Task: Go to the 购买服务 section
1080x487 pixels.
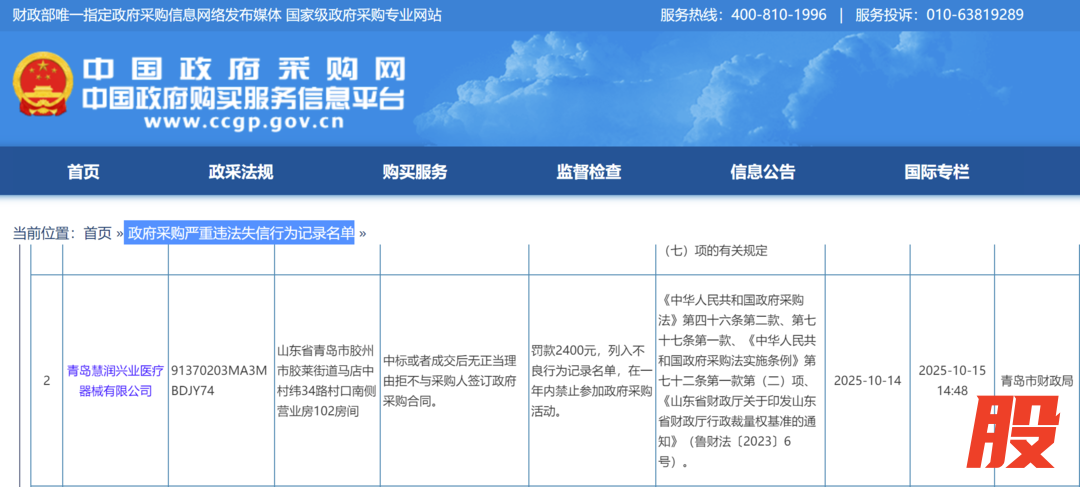Action: click(x=414, y=171)
